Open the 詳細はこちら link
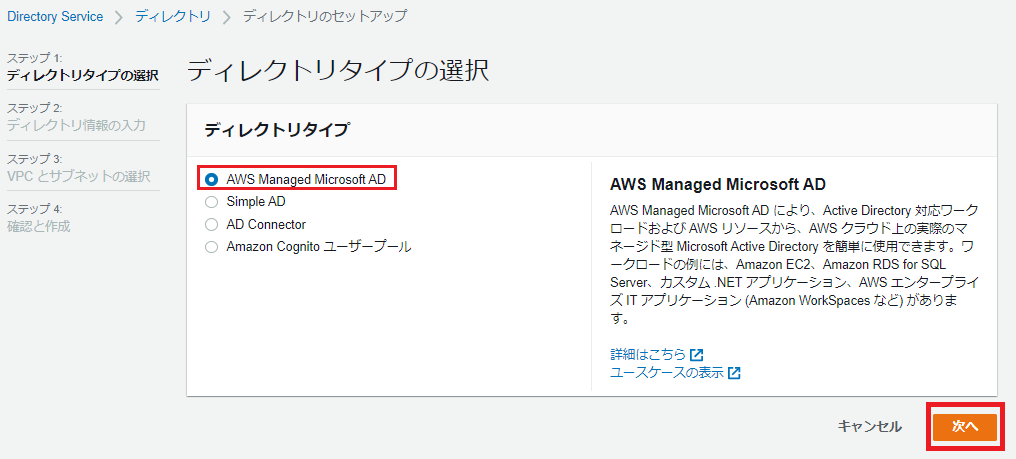This screenshot has height=459, width=1016. [647, 355]
